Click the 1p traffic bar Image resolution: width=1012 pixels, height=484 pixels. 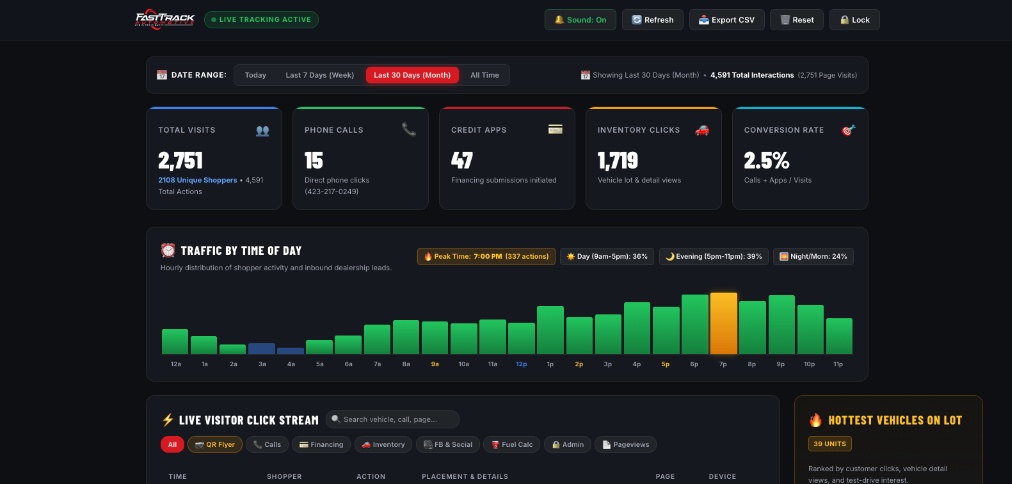tap(551, 330)
